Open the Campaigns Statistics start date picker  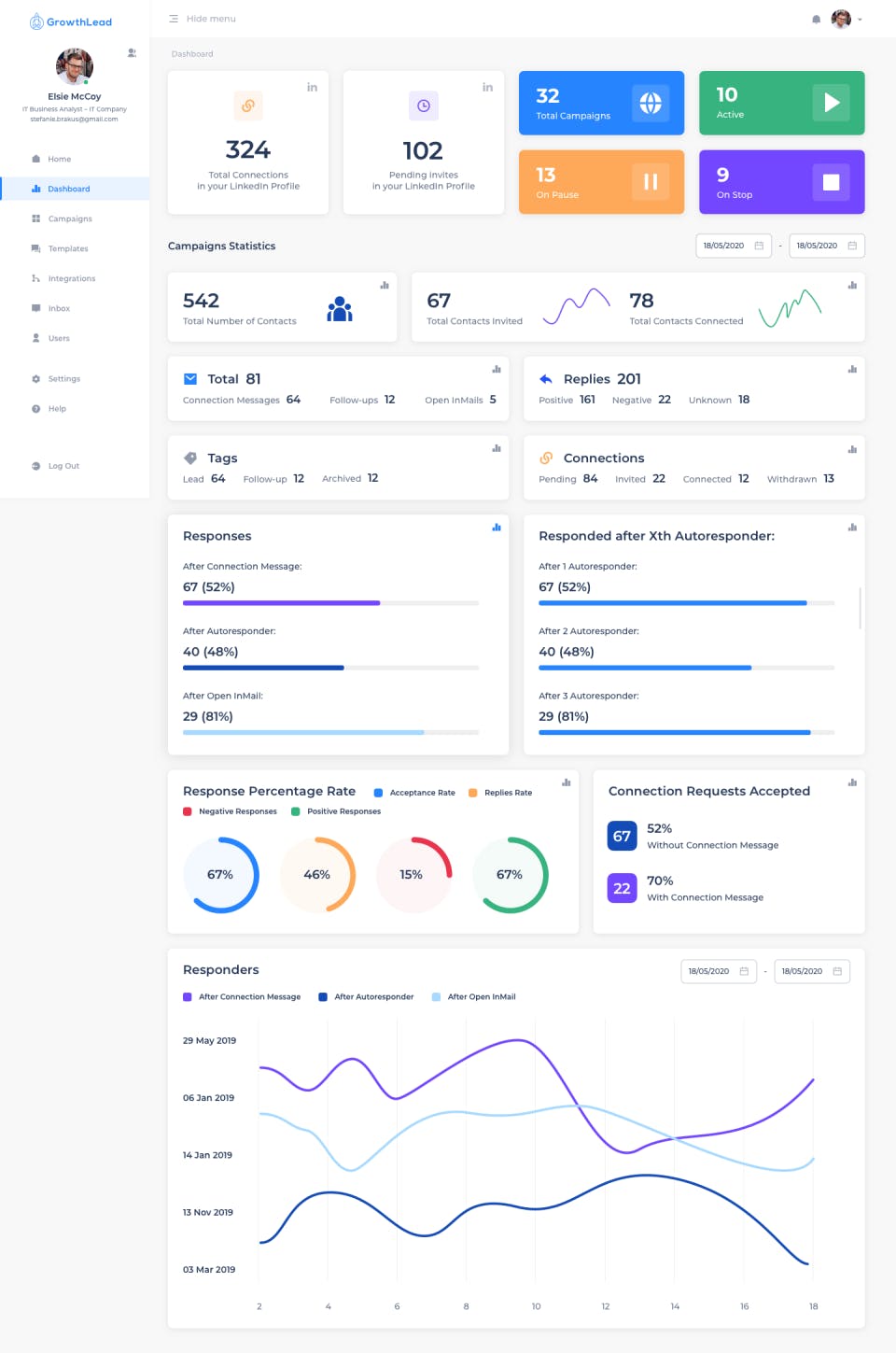pos(734,246)
